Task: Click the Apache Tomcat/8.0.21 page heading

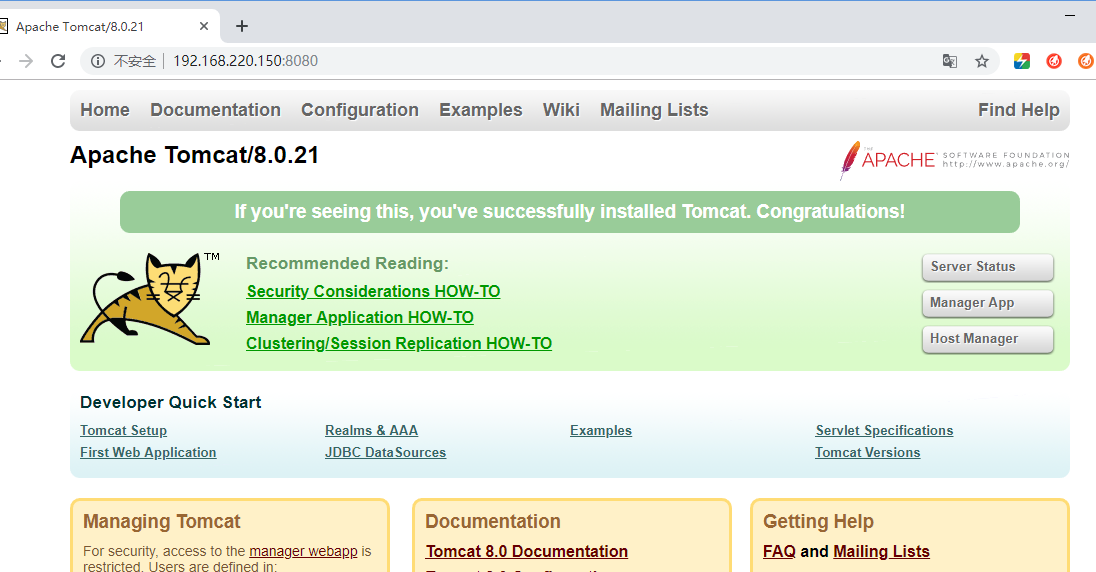Action: tap(194, 155)
